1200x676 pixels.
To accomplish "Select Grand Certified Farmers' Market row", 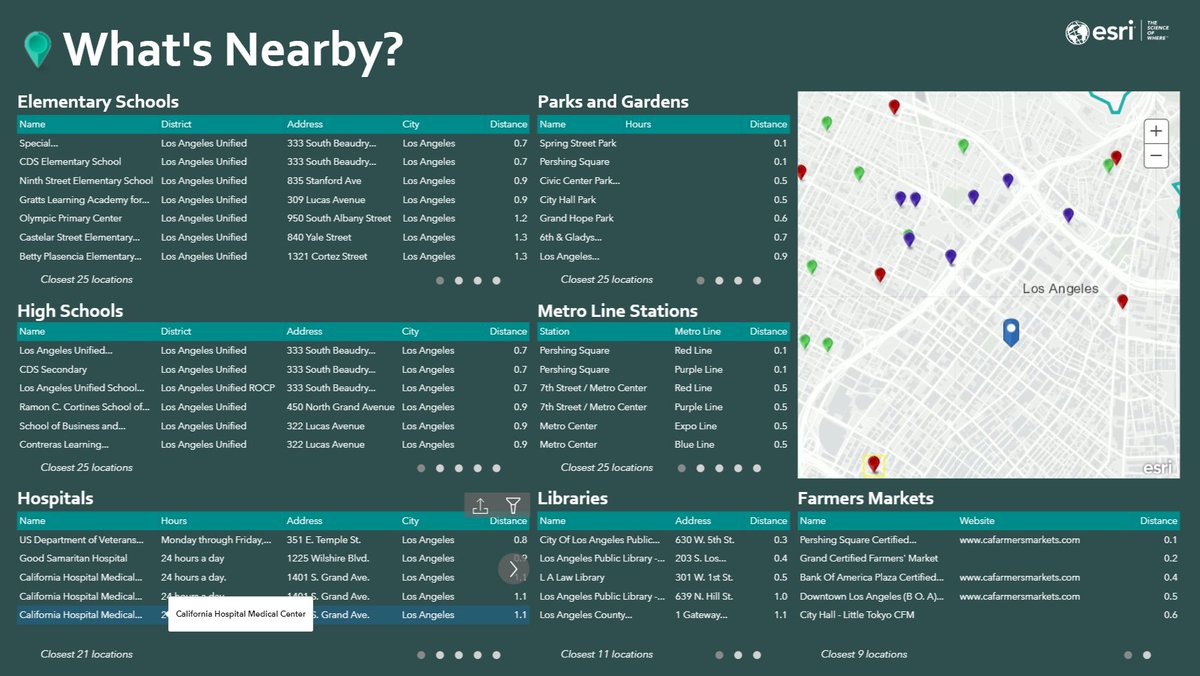I will 989,559.
